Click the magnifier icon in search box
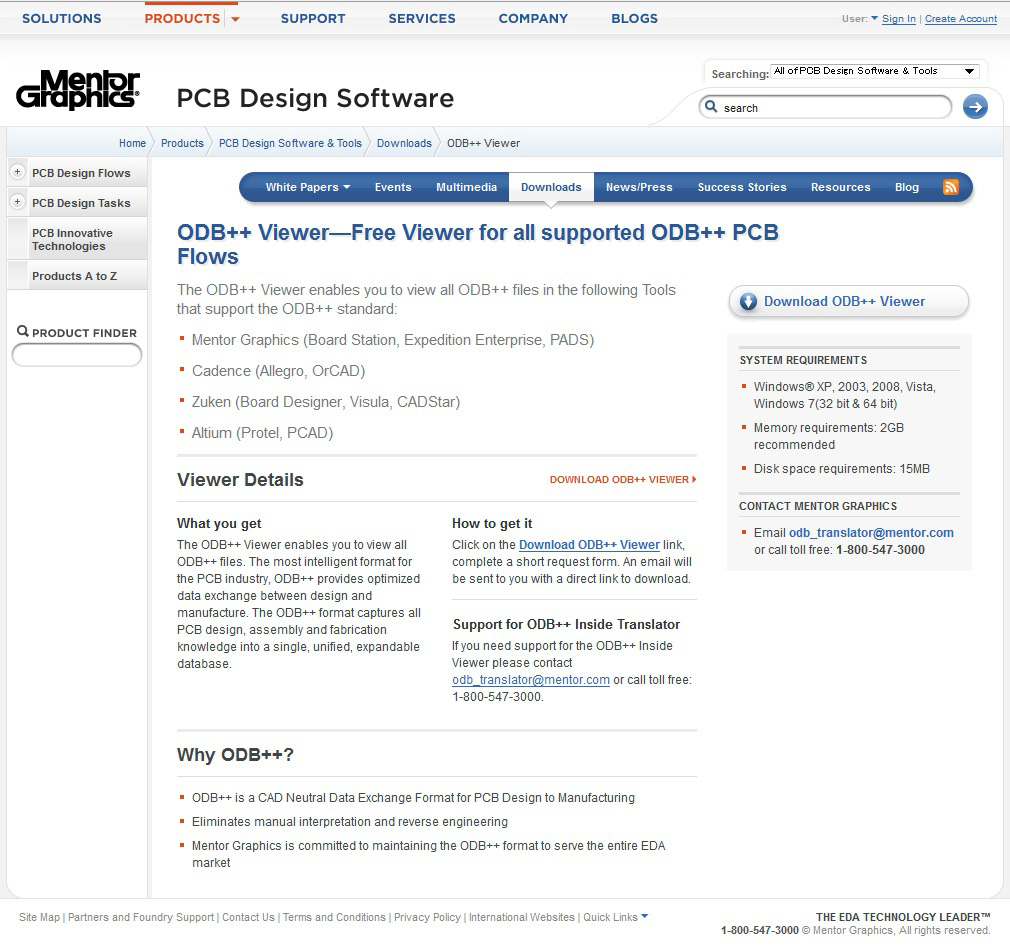1010x945 pixels. click(711, 107)
